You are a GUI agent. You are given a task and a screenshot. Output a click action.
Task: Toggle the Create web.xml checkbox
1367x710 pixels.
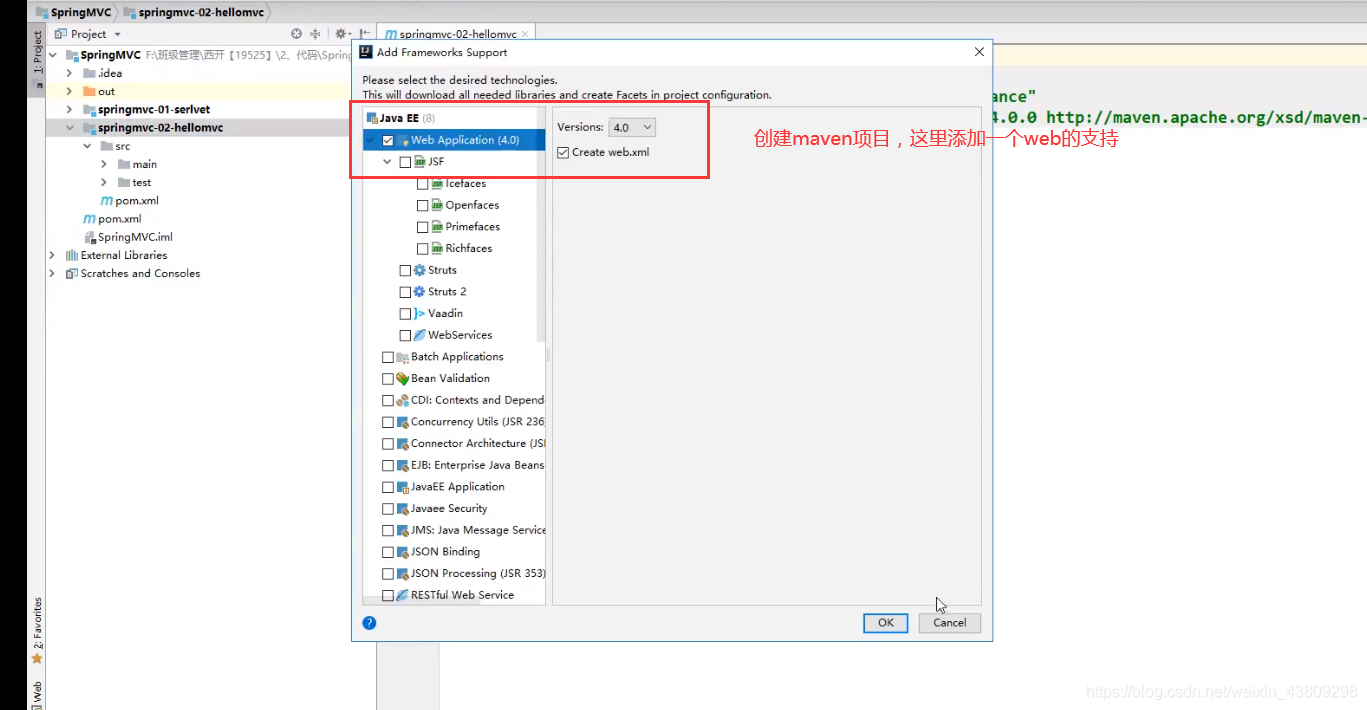563,152
